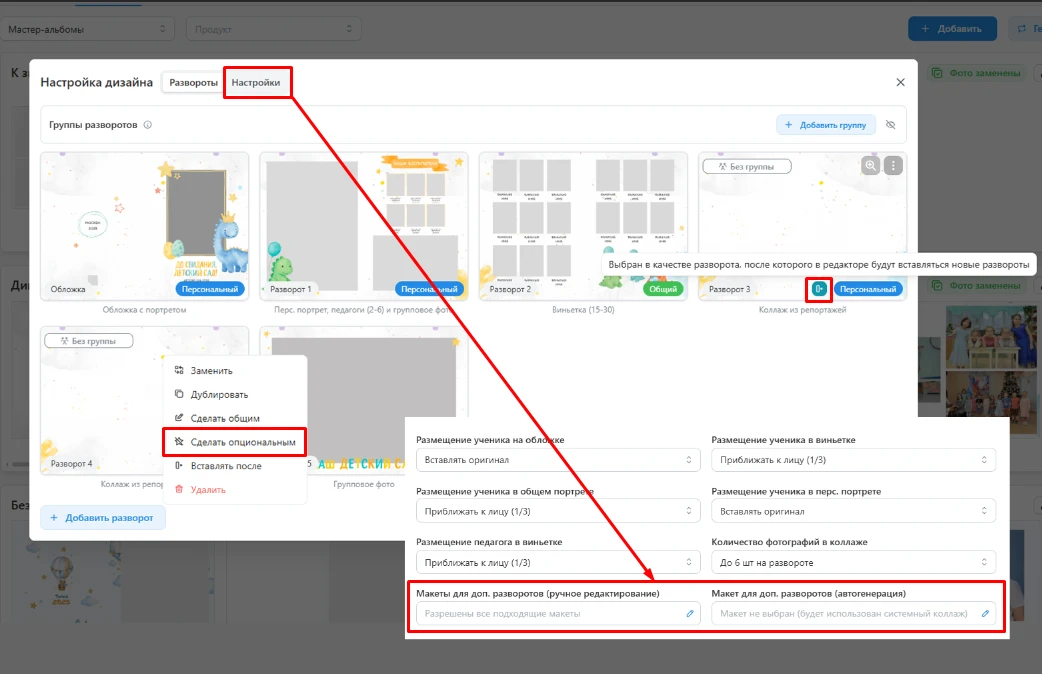This screenshot has height=674, width=1042.
Task: Choose Заменить in the context menu
Action: pyautogui.click(x=235, y=370)
